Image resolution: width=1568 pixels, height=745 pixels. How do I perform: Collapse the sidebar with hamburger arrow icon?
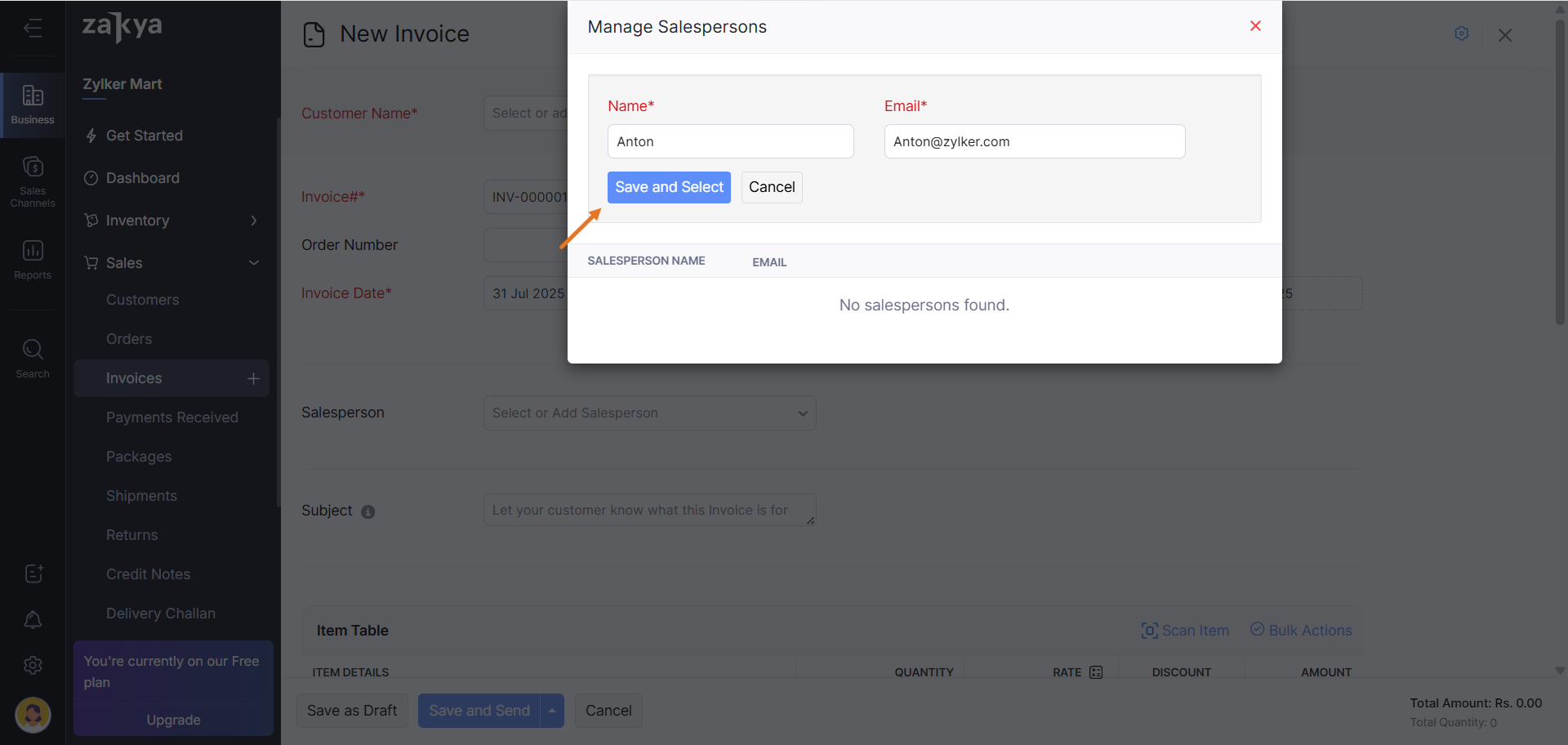tap(33, 29)
